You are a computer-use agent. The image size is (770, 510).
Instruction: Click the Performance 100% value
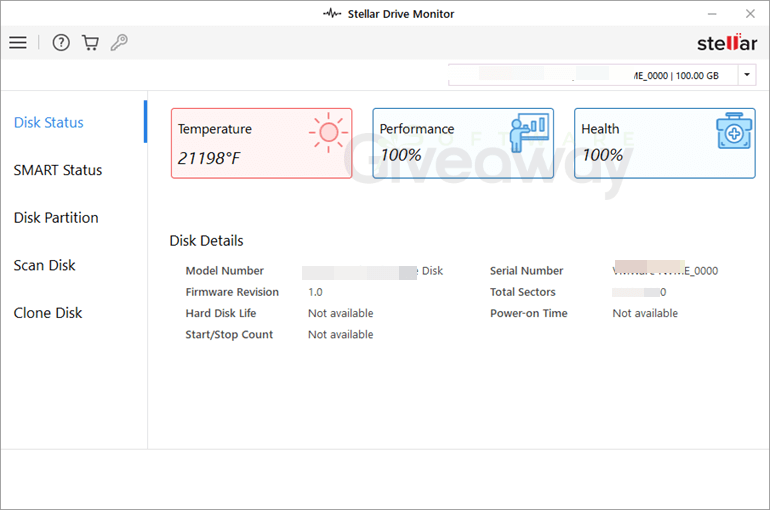(x=401, y=155)
